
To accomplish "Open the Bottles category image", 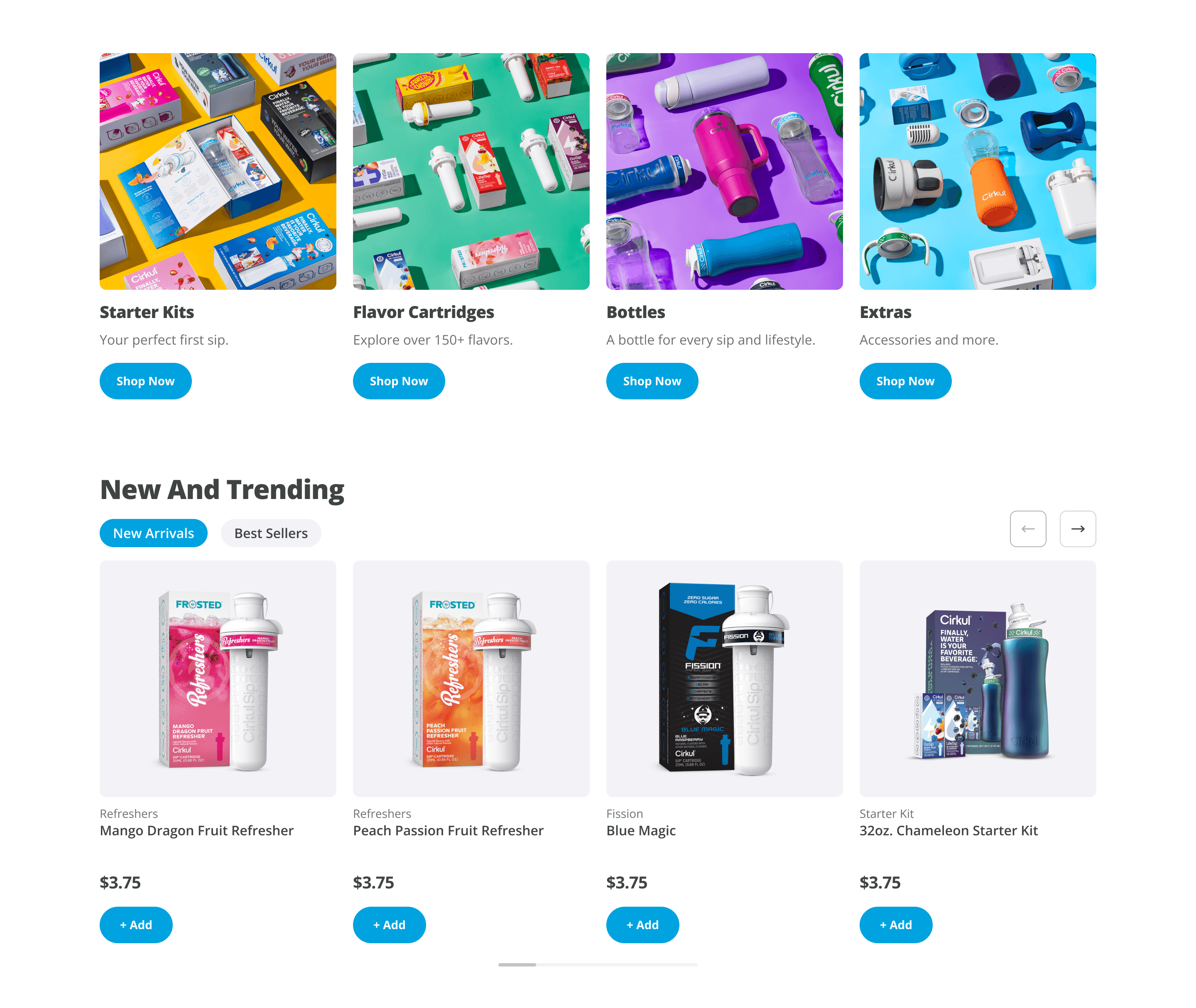I will coord(724,171).
